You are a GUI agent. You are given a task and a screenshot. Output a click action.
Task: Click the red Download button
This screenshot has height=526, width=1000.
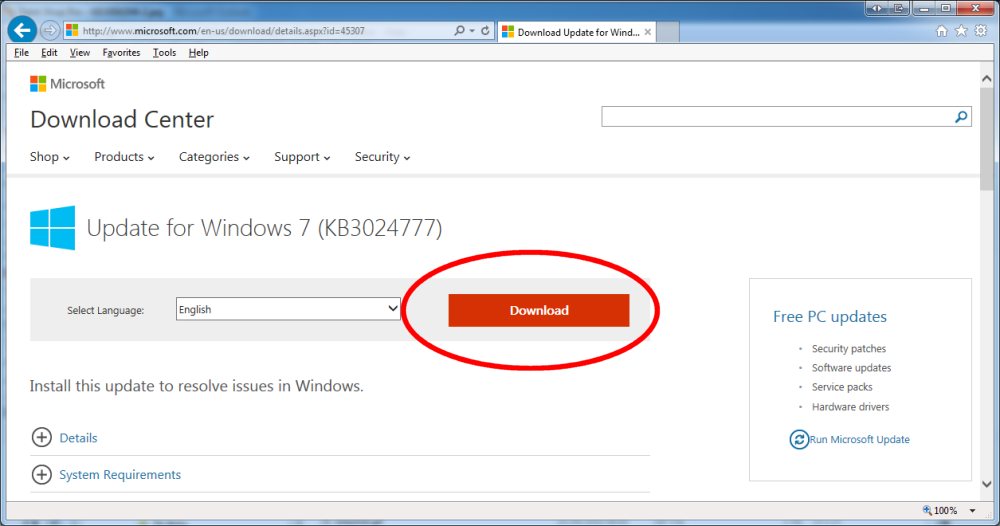[x=539, y=310]
